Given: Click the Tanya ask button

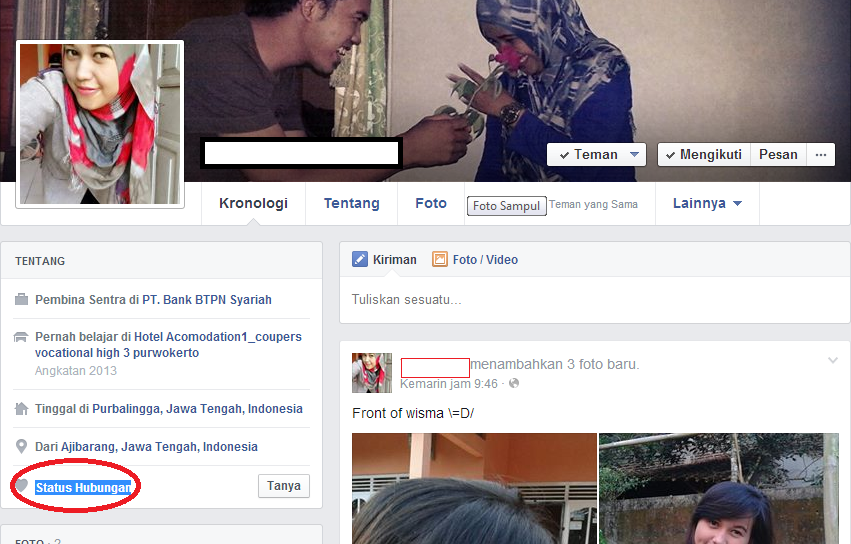Looking at the screenshot, I should coord(284,486).
